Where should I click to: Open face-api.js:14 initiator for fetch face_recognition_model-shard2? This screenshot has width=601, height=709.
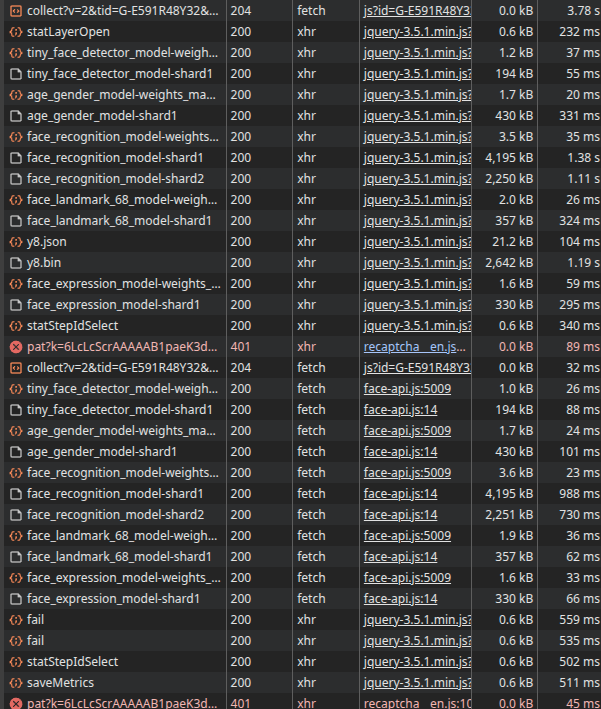click(400, 515)
